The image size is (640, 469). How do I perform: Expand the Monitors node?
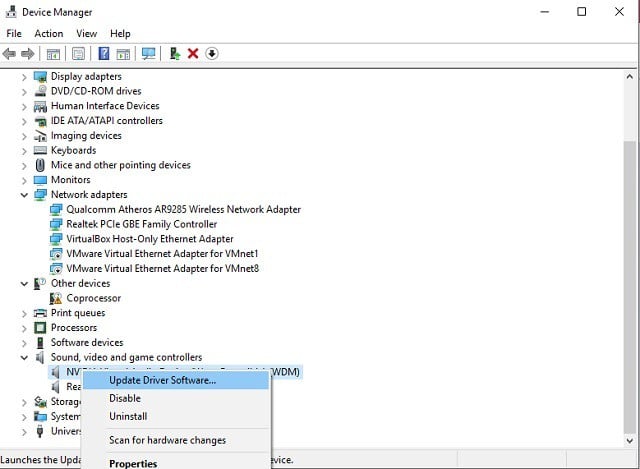(24, 180)
